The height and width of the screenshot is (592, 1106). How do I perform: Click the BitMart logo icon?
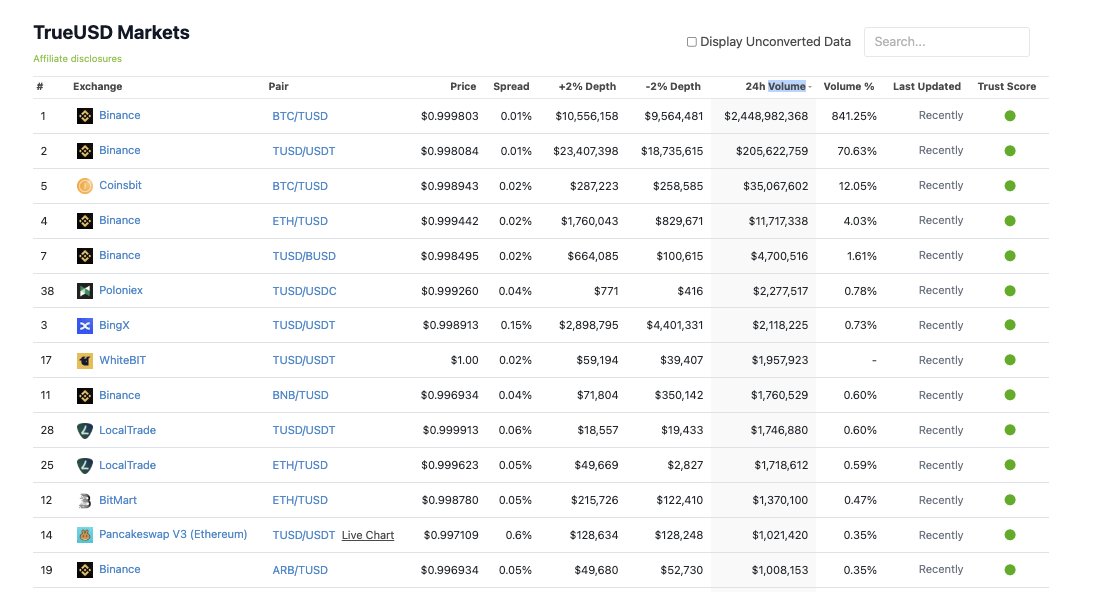pos(85,500)
